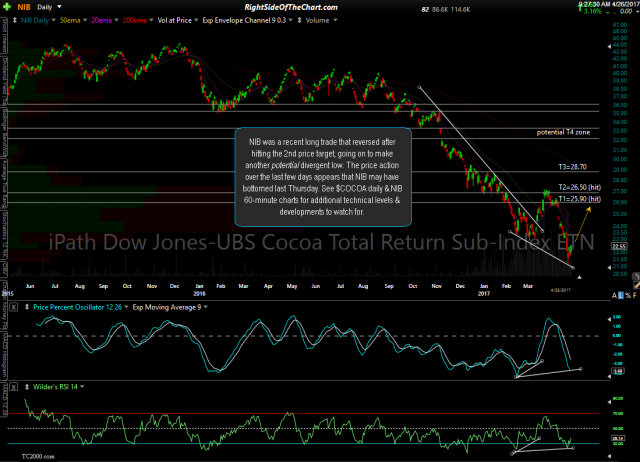Click the Price Percent Oscillator 12 26 label
Image resolution: width=640 pixels, height=462 pixels.
click(x=78, y=307)
